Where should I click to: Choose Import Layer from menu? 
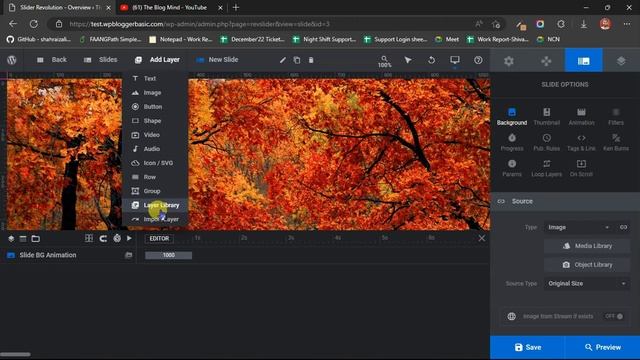coord(155,219)
